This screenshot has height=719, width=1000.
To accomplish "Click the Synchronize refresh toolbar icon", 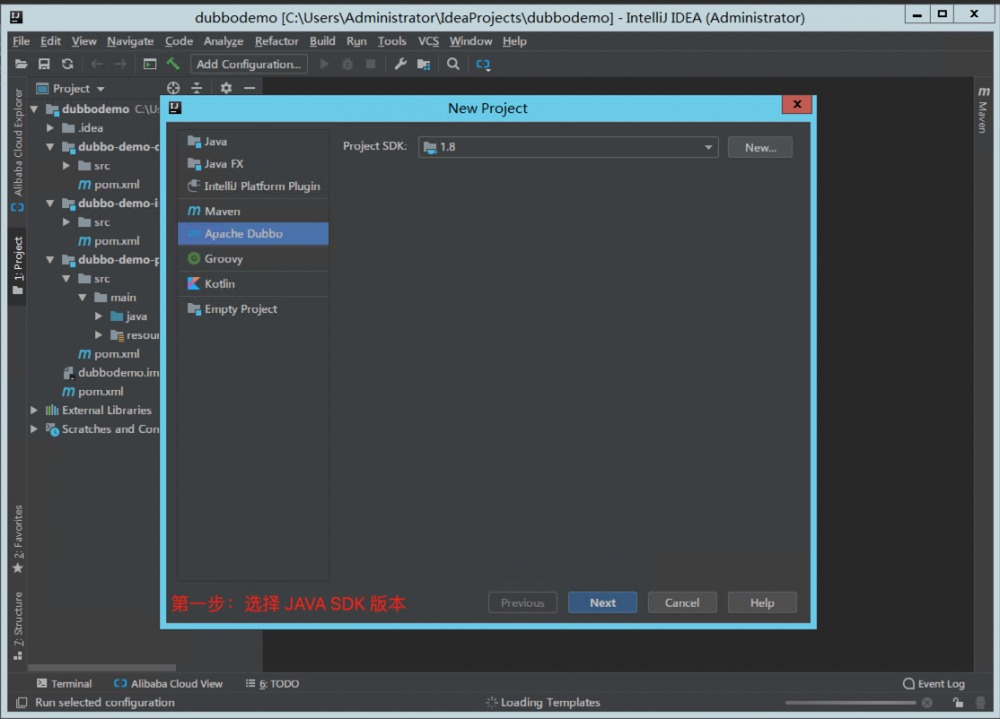I will [68, 64].
